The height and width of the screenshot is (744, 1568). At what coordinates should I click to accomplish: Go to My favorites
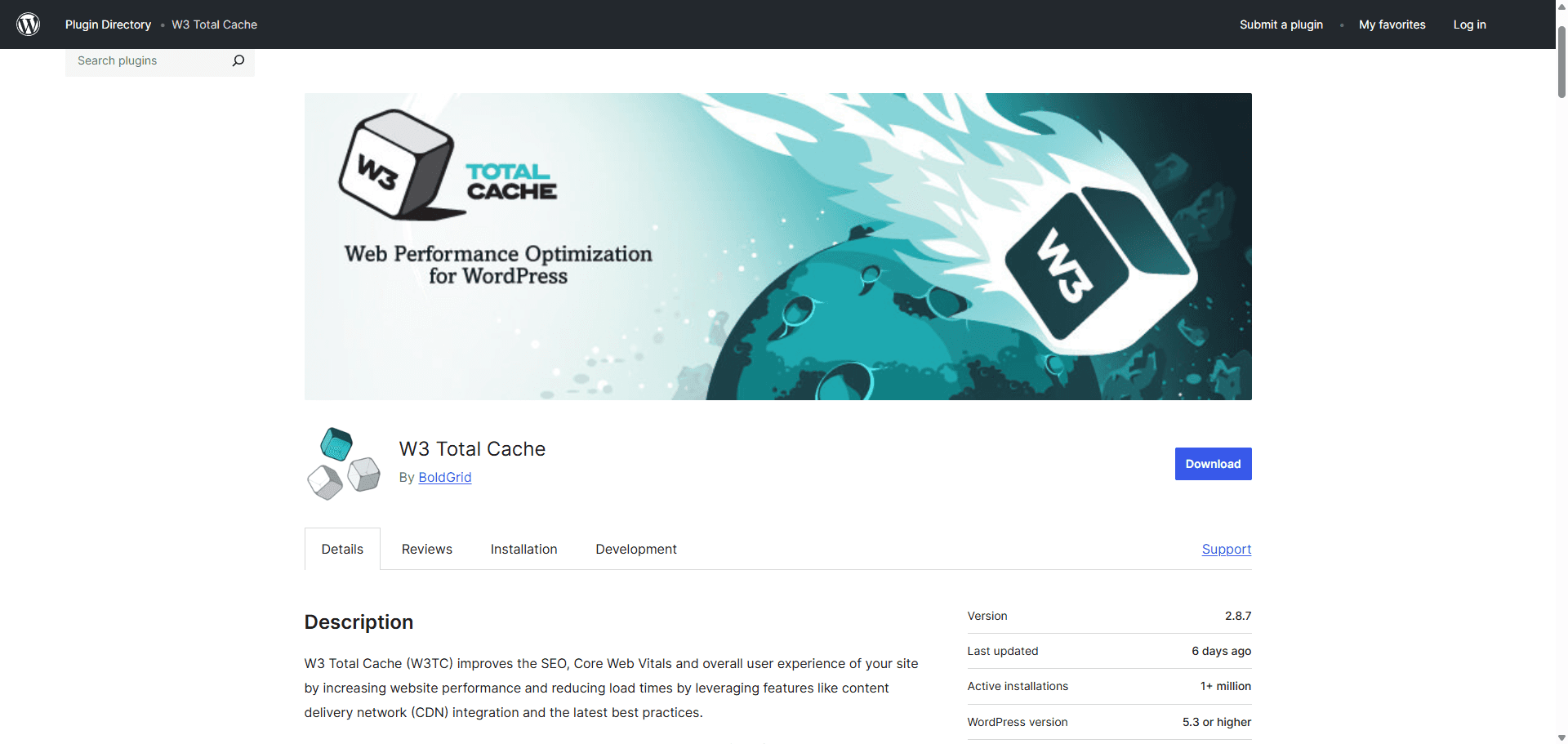(1392, 25)
